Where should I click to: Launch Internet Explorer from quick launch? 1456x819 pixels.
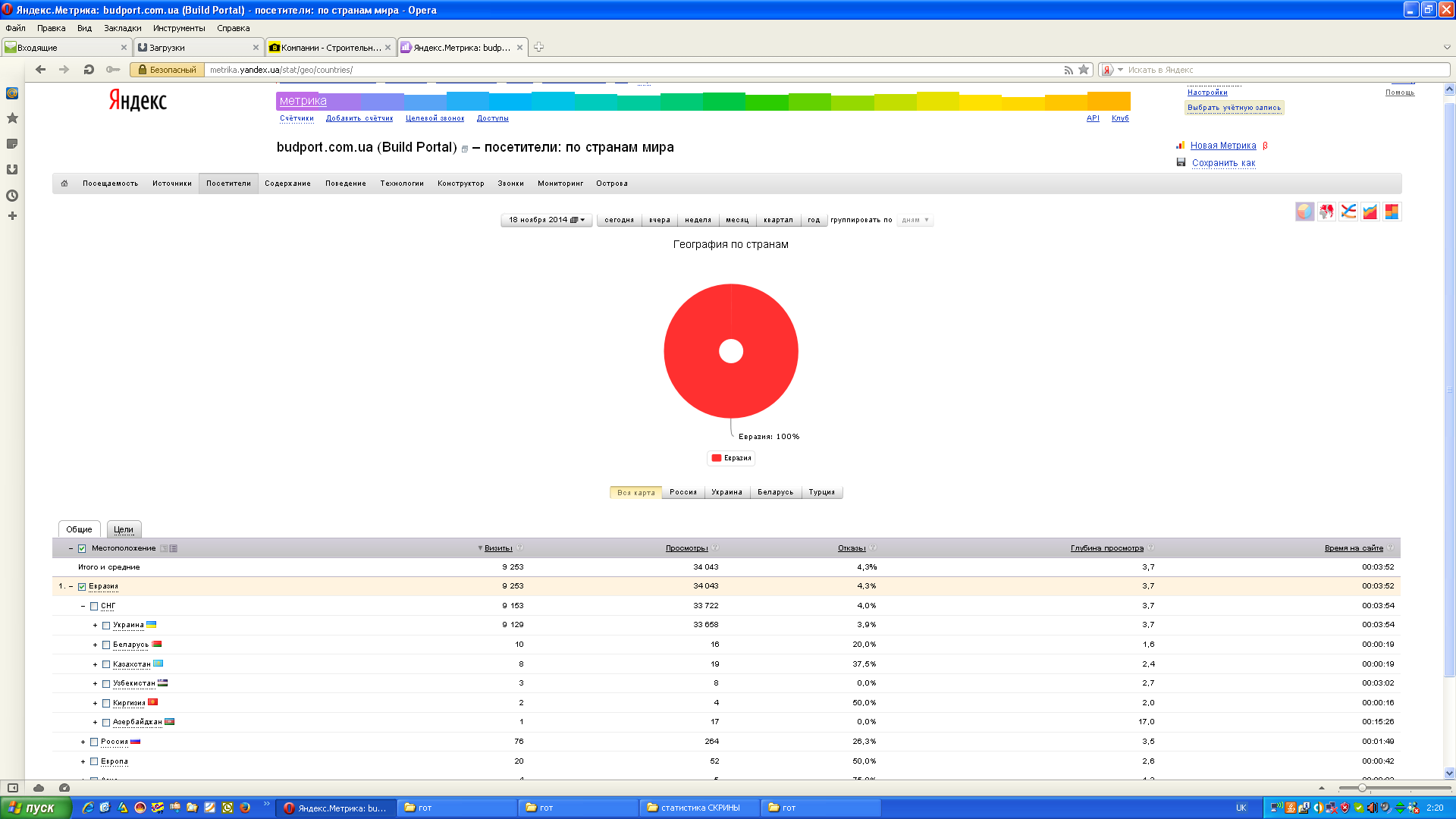[88, 808]
